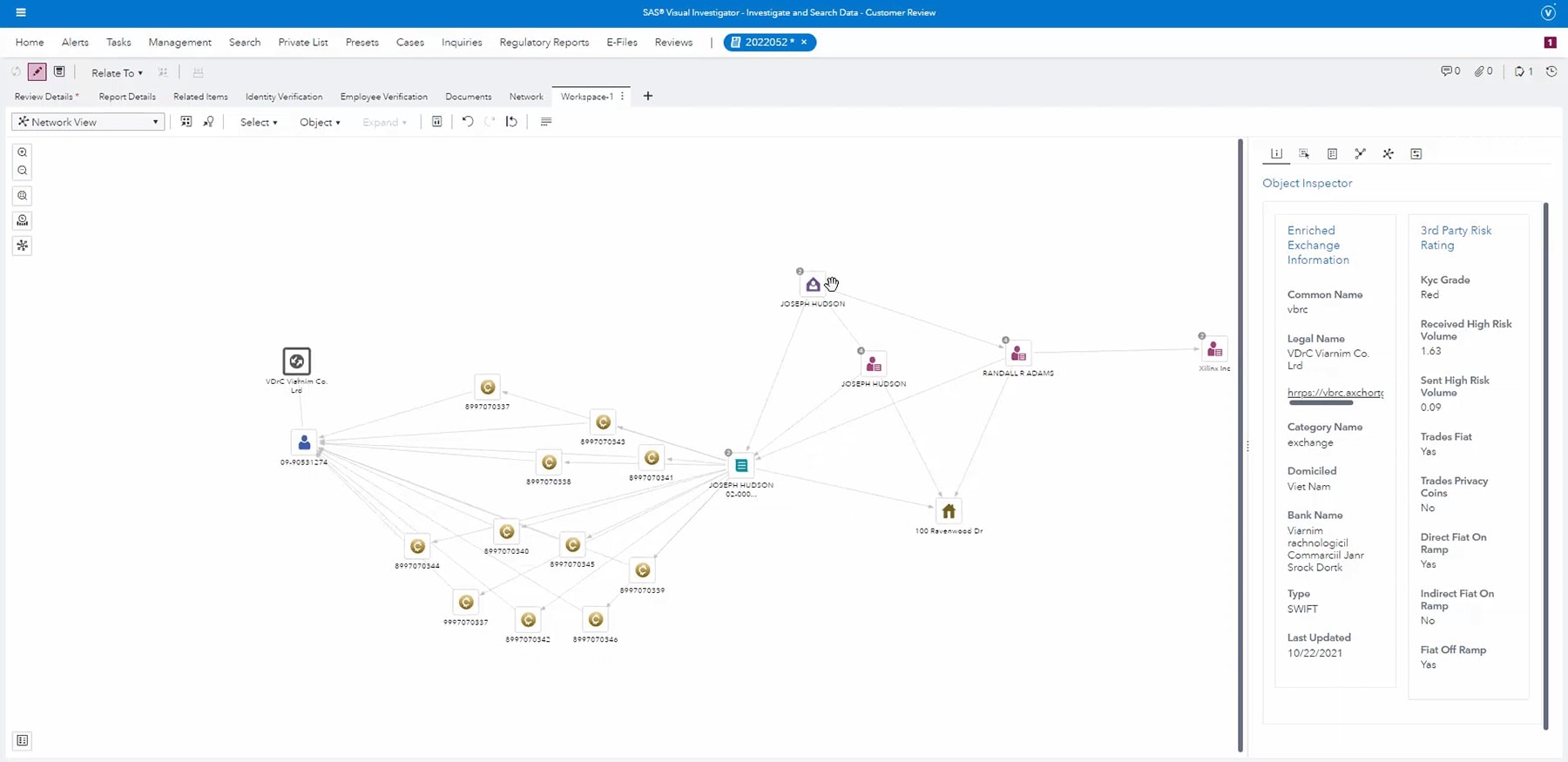
Task: Click the network layout icon in canvas side strip
Action: (23, 246)
